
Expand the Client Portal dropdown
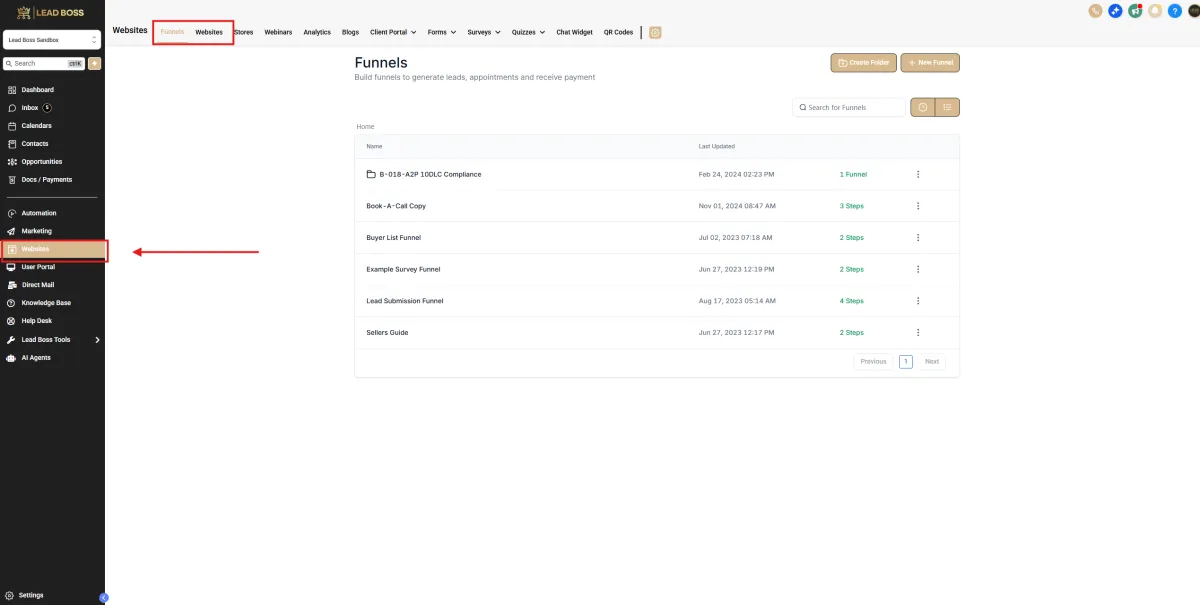coord(393,32)
